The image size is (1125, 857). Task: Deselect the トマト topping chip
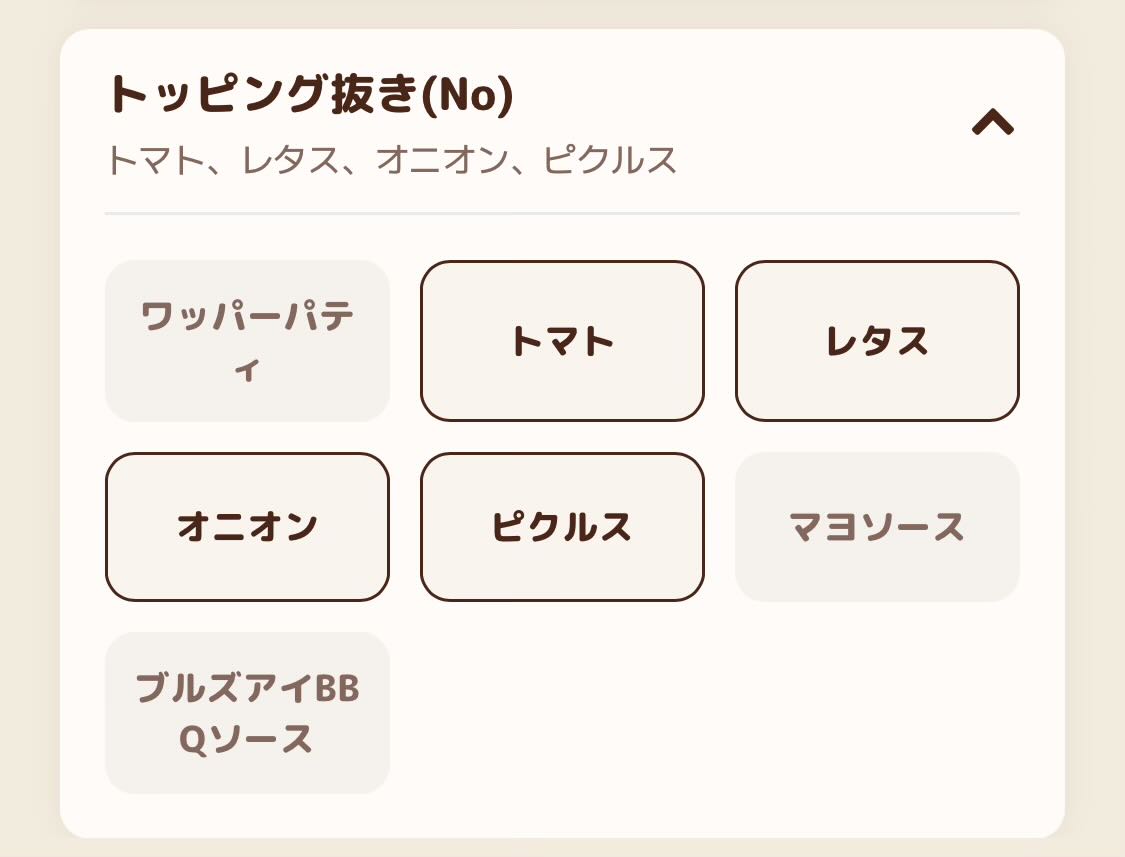[x=562, y=341]
